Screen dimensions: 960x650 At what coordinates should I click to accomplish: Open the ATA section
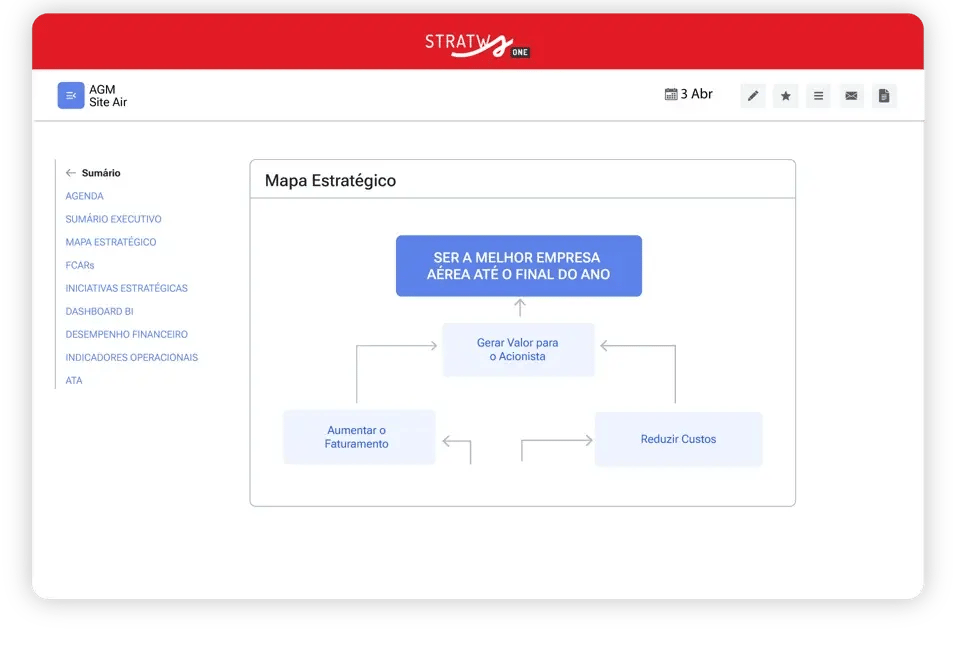point(73,381)
